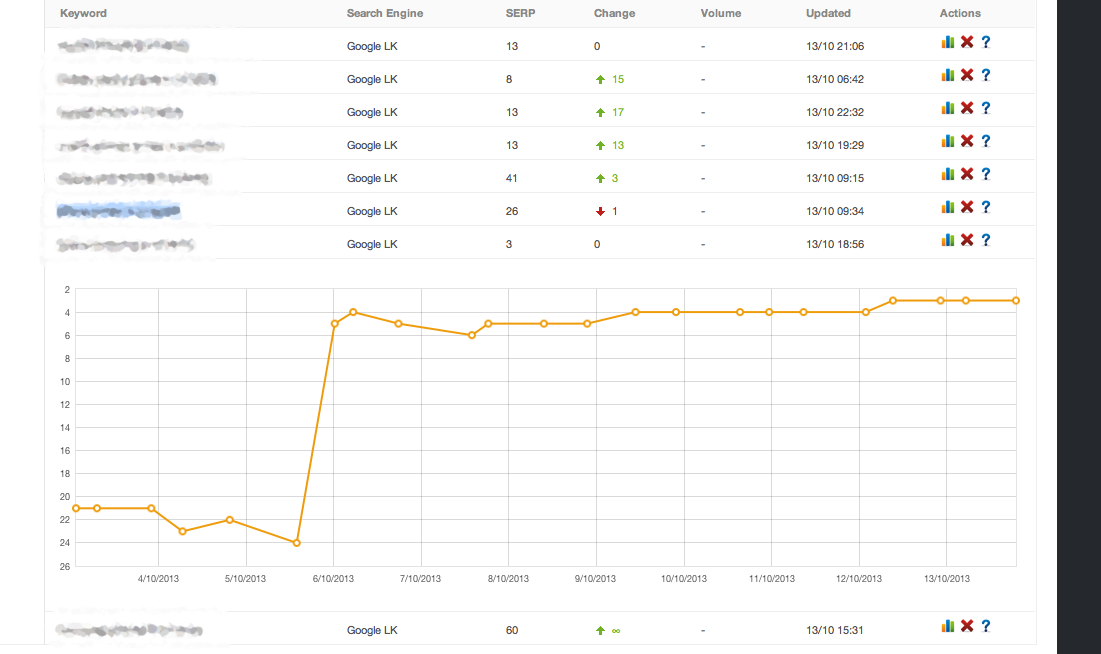Viewport: 1101px width, 654px height.
Task: Sort by Change column header
Action: 614,13
